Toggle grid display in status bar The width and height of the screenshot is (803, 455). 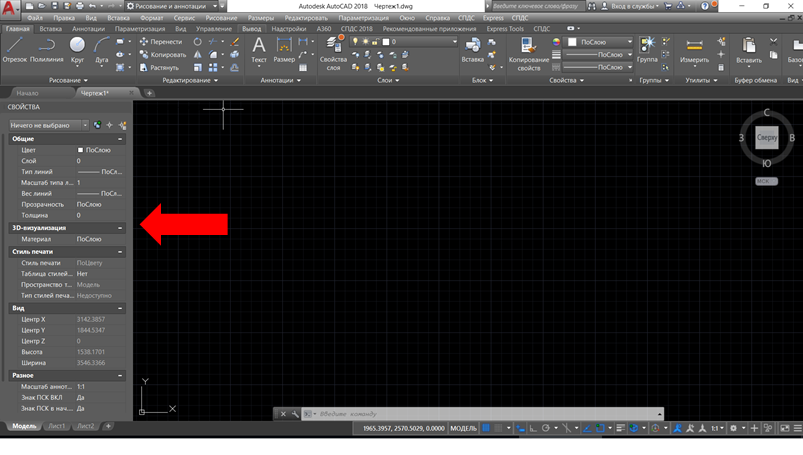[x=485, y=429]
